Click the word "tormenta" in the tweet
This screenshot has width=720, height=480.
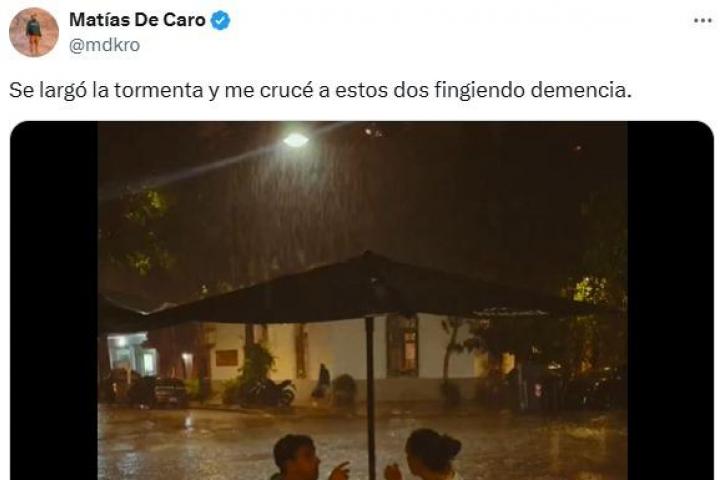[159, 90]
